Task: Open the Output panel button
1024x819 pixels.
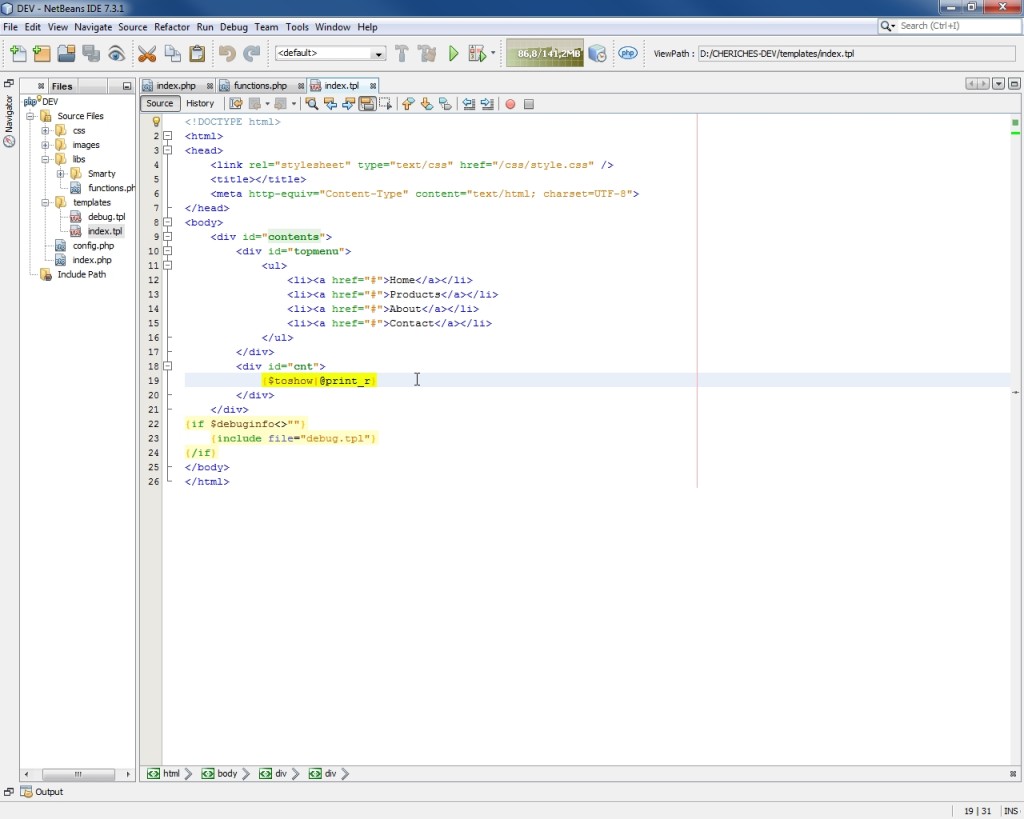Action: (x=42, y=792)
